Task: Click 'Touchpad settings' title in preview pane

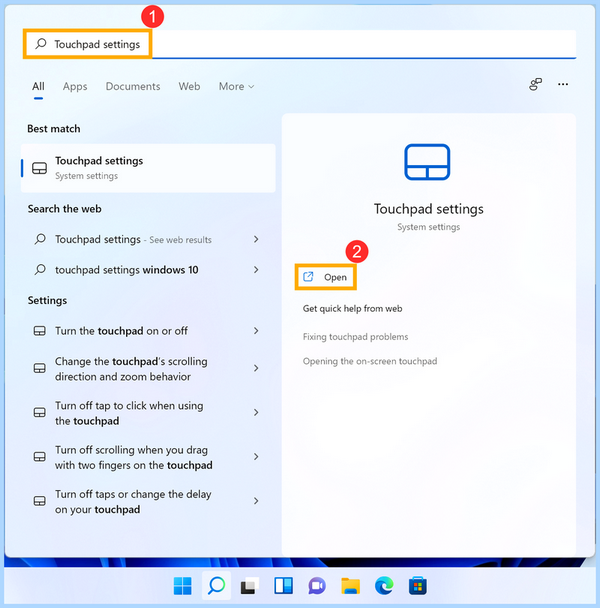Action: click(429, 209)
